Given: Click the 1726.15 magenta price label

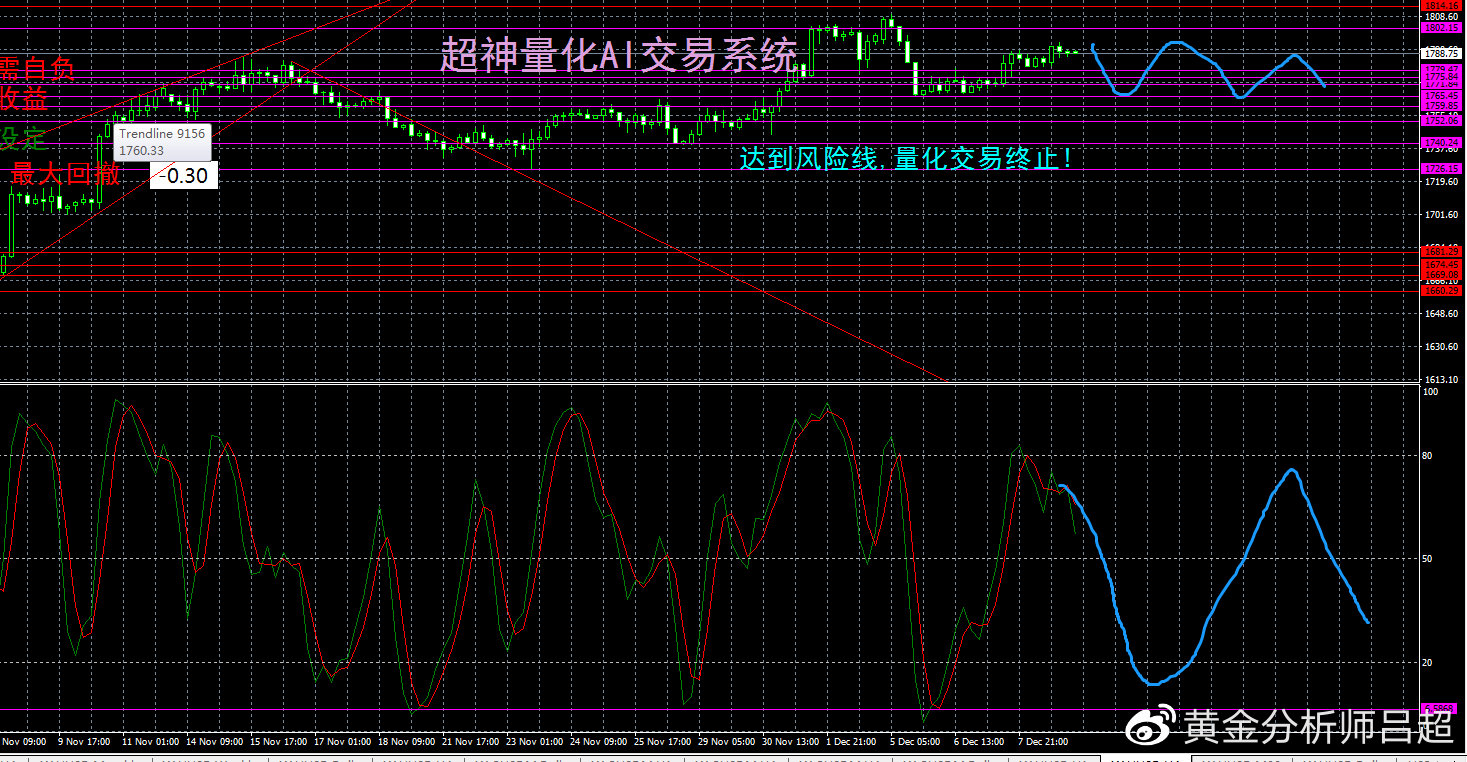Looking at the screenshot, I should (1441, 168).
